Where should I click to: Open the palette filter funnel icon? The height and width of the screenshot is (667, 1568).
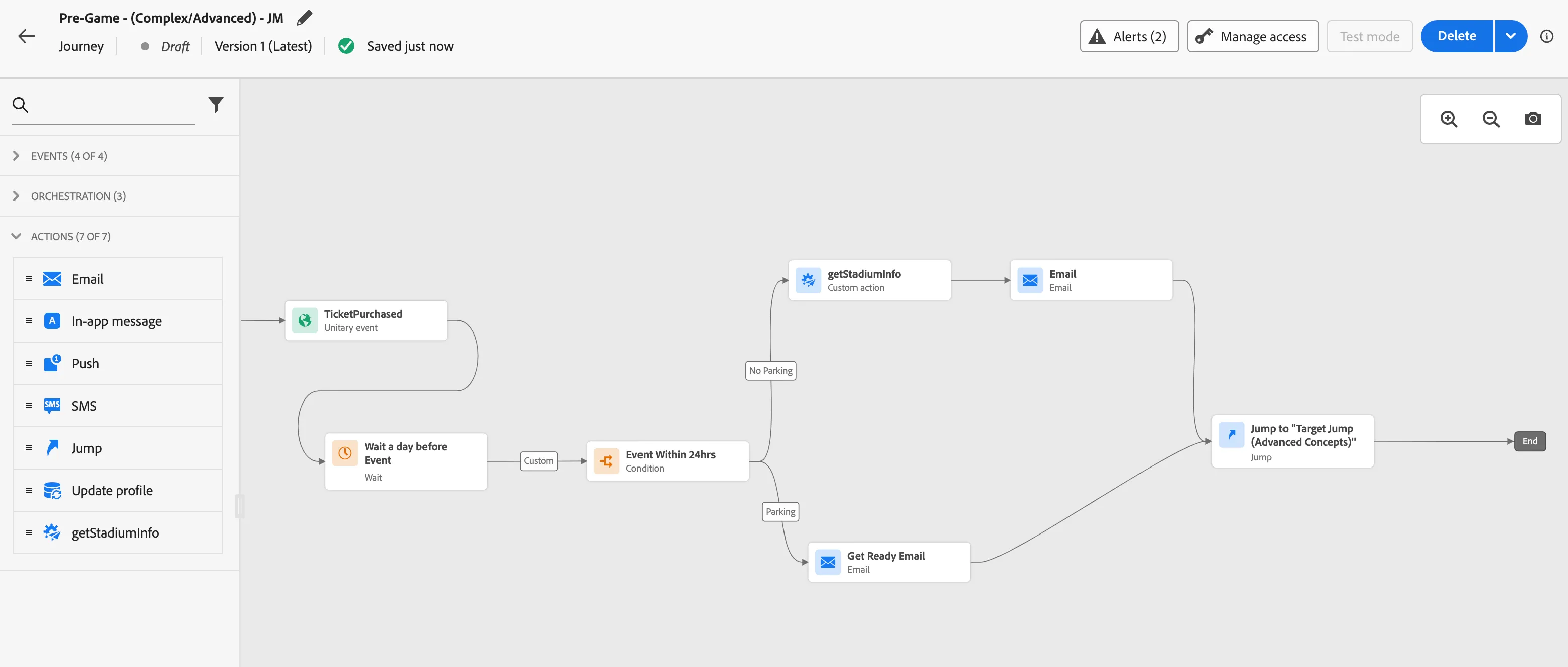pos(216,105)
